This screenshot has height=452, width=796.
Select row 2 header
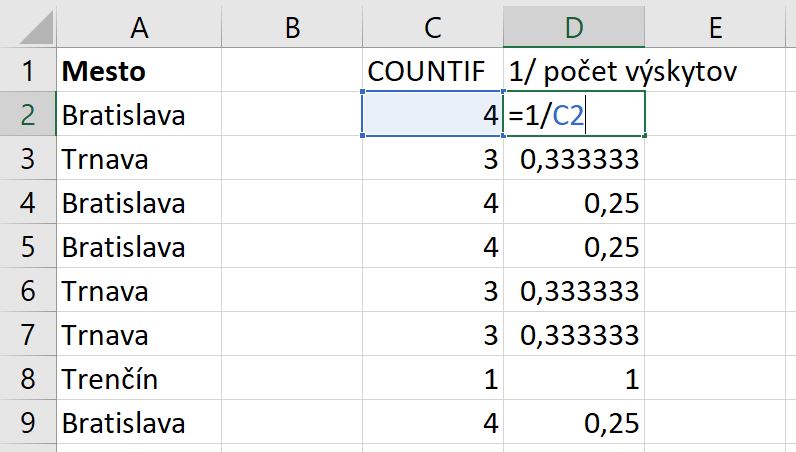point(28,114)
